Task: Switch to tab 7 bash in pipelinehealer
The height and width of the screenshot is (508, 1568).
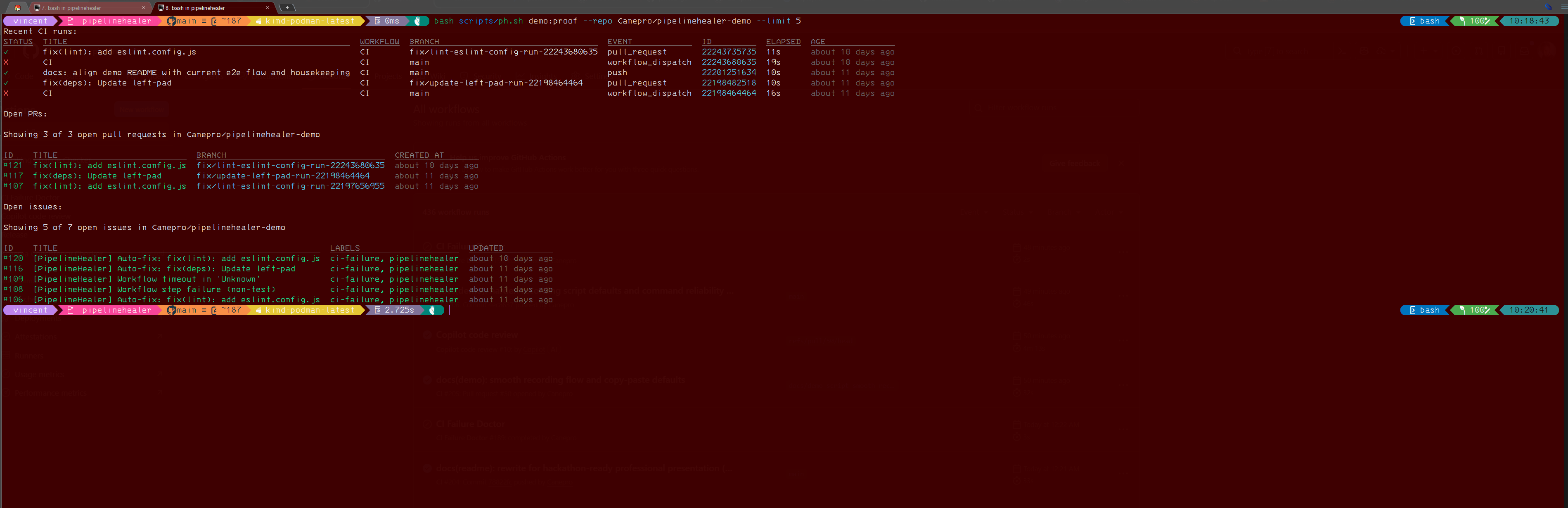Action: pyautogui.click(x=90, y=7)
